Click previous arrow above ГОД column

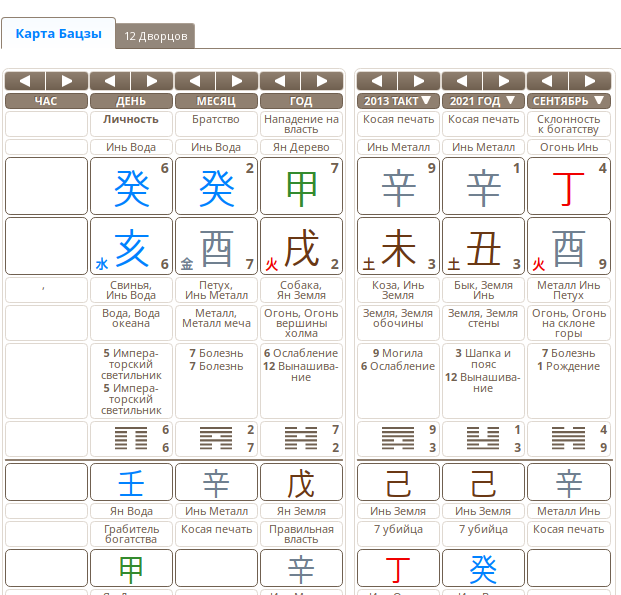(x=280, y=81)
